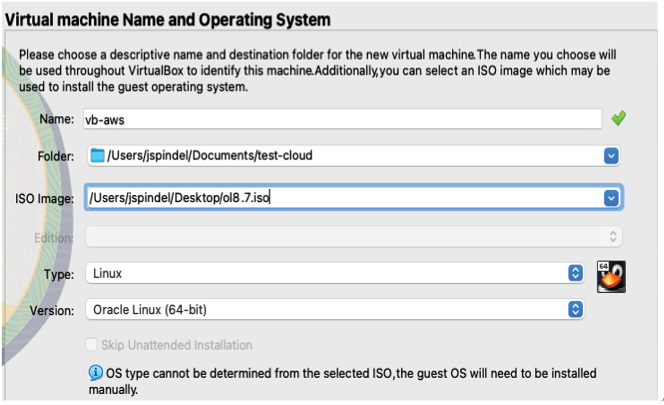Toggle the Skip Unattended Installation checkbox

tap(91, 344)
